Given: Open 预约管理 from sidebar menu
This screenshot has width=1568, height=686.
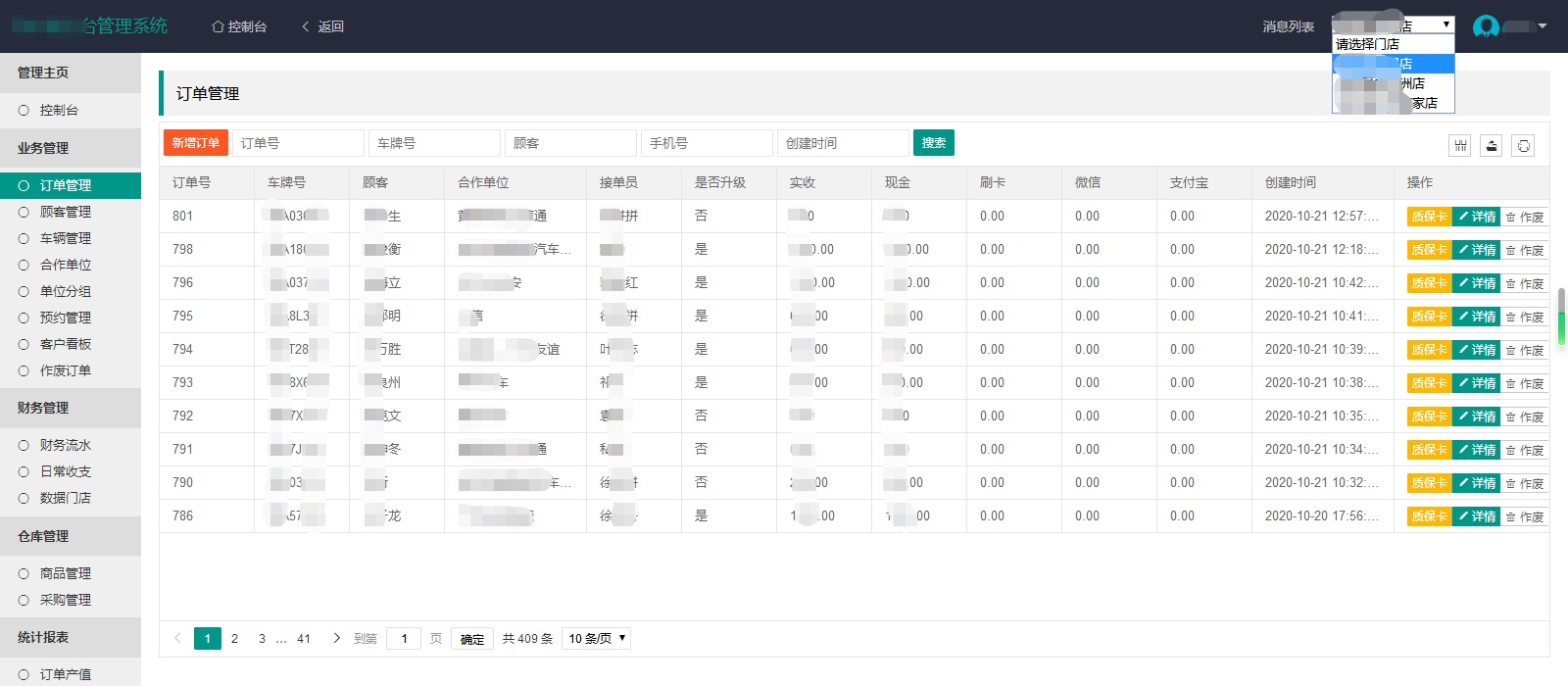Looking at the screenshot, I should coord(65,318).
